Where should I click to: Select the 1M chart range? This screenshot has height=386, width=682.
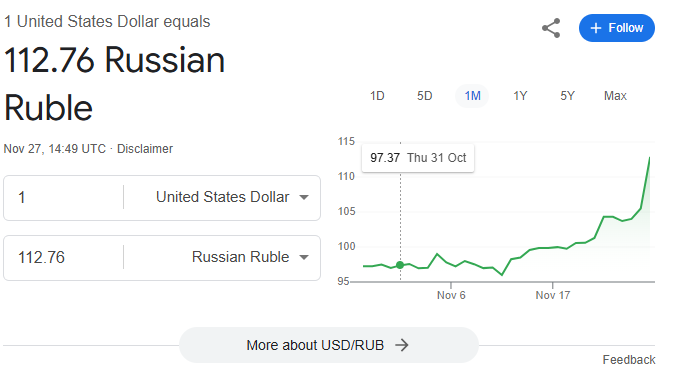[472, 96]
